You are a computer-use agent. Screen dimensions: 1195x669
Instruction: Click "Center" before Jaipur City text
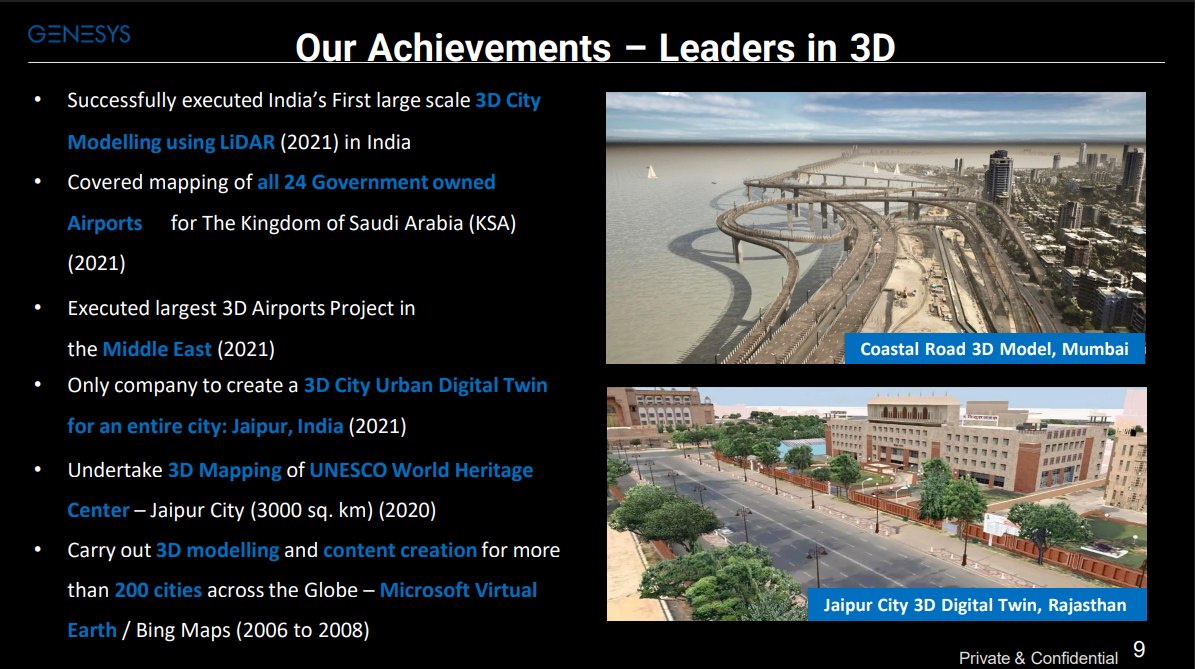pyautogui.click(x=98, y=511)
